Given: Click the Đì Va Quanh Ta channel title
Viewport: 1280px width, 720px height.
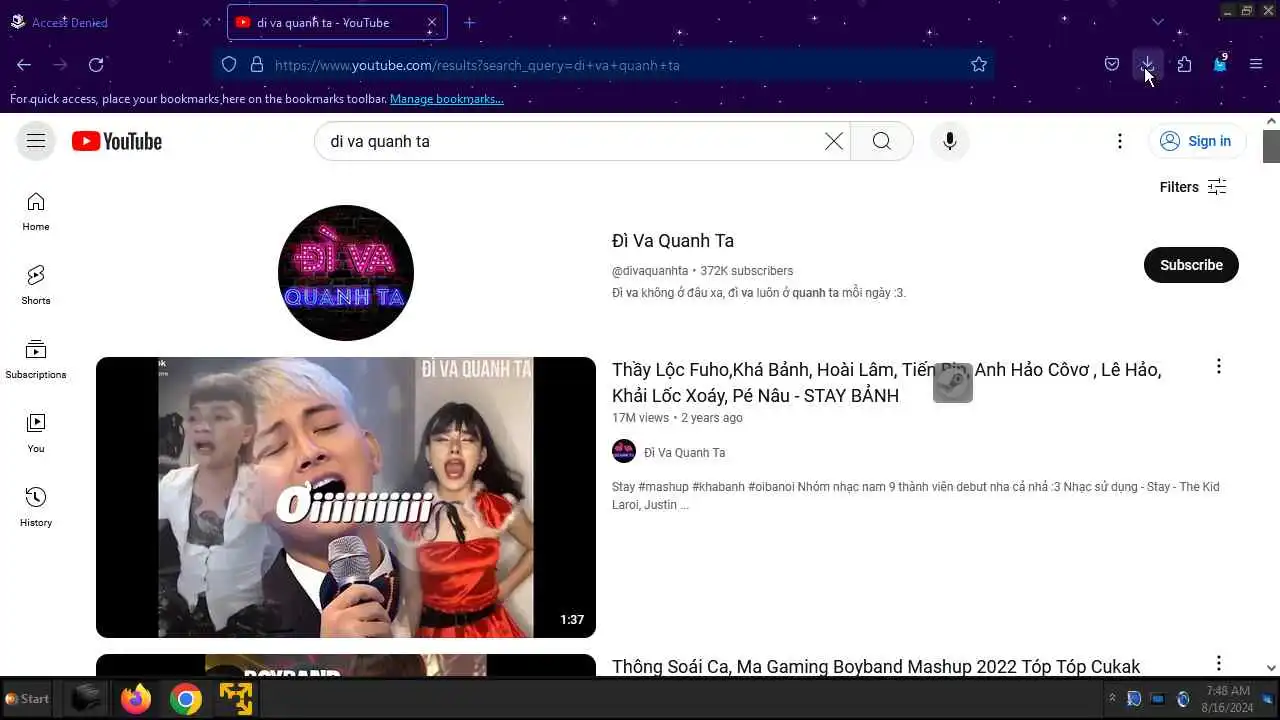Looking at the screenshot, I should point(673,241).
